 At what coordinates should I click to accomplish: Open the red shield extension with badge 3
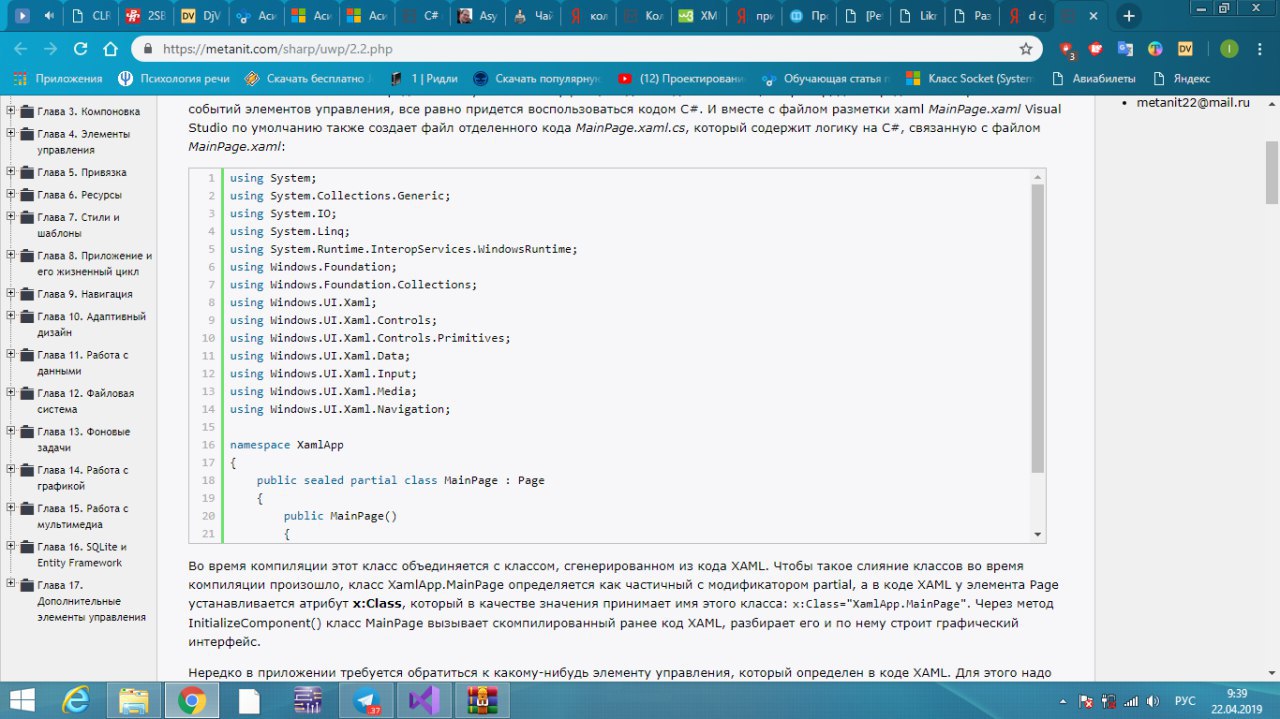(1066, 49)
